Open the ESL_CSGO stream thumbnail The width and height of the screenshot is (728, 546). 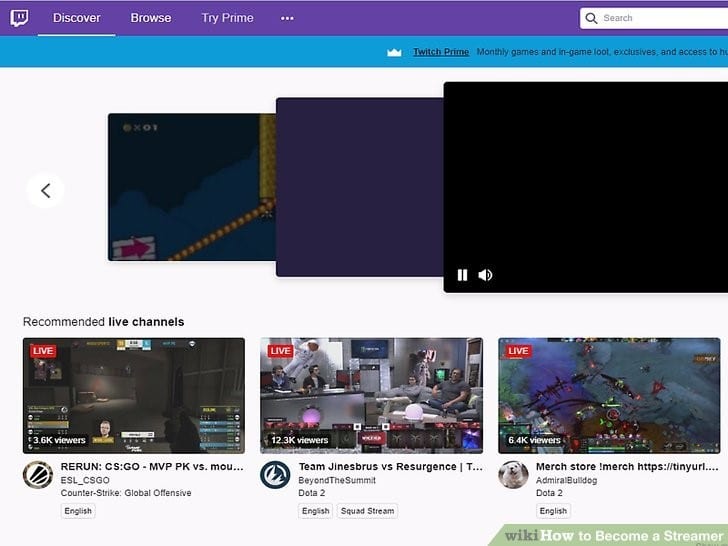[134, 395]
